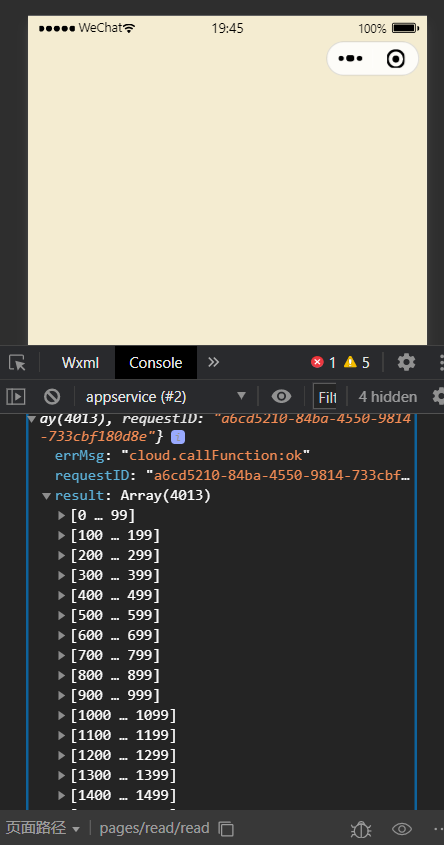Screen dimensions: 444x845
Task: Expand array range [900 … 999]
Action: tap(61, 695)
